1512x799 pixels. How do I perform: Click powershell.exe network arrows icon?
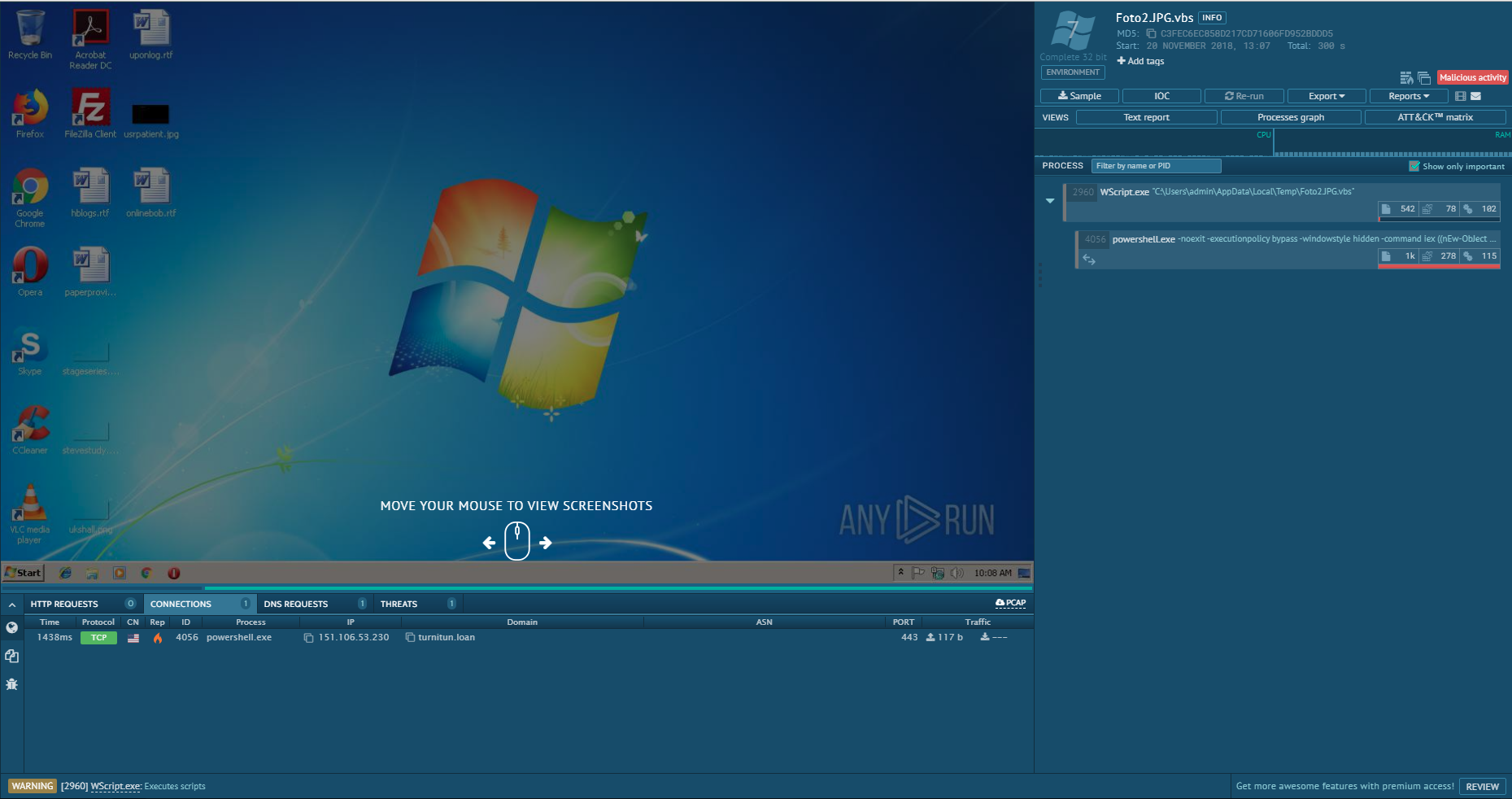pyautogui.click(x=1089, y=260)
